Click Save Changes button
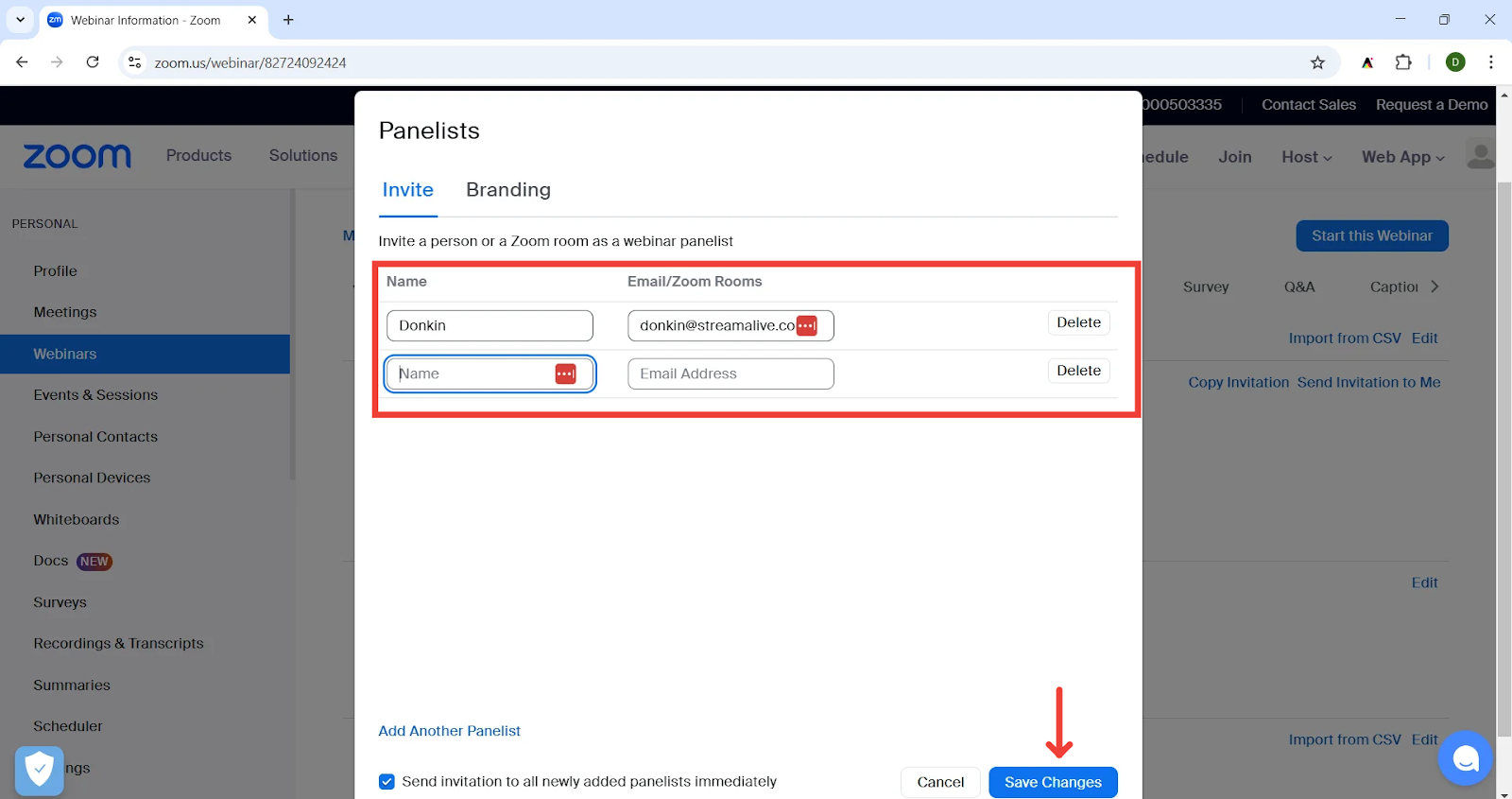 click(x=1053, y=782)
